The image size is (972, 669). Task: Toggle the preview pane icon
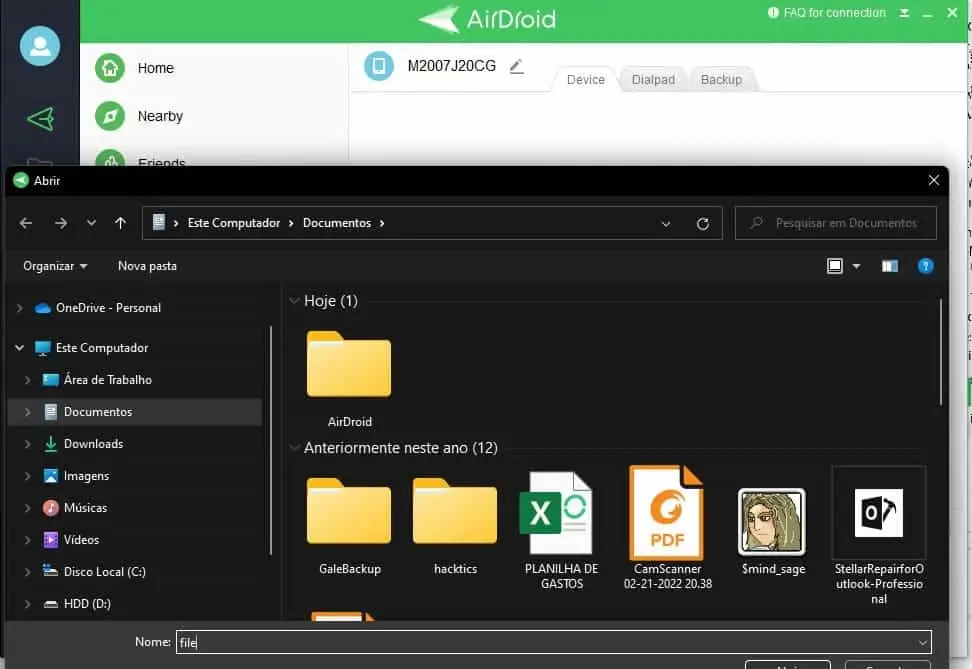tap(890, 266)
